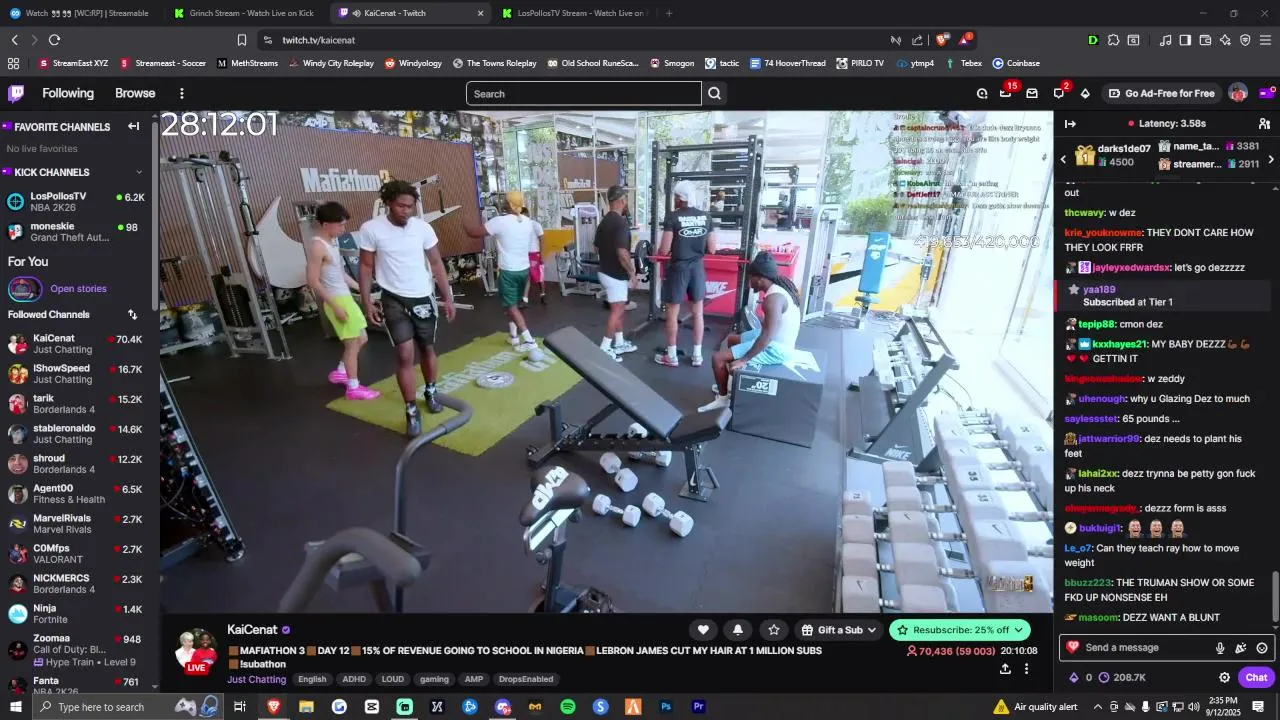Open Spotify from the taskbar
Image resolution: width=1280 pixels, height=720 pixels.
pos(568,706)
